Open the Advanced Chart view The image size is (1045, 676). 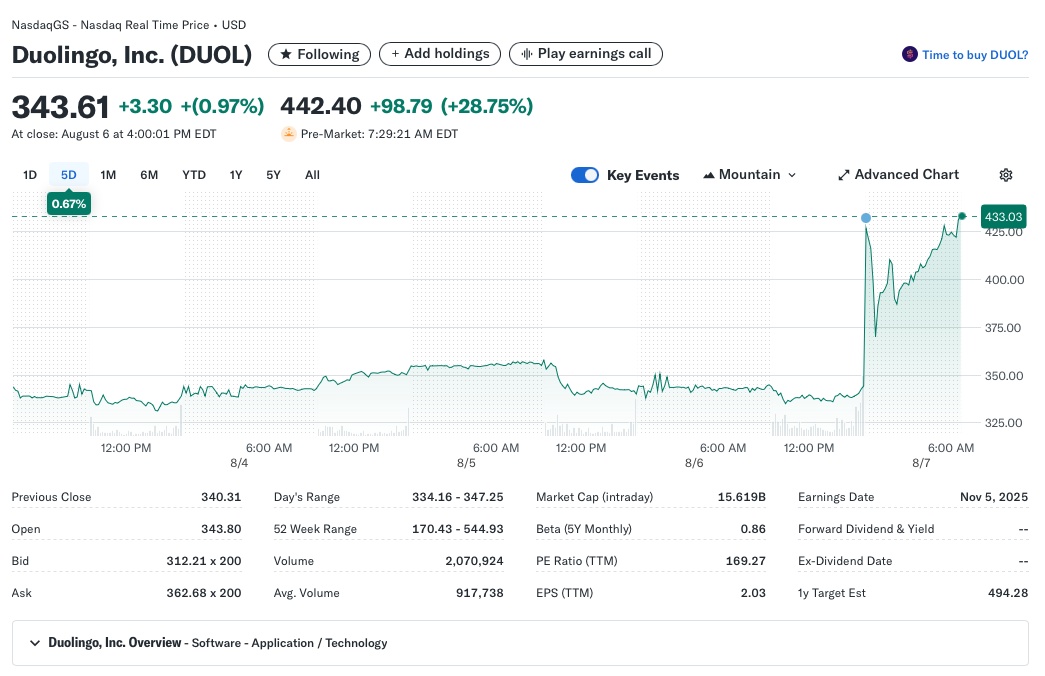click(x=898, y=175)
